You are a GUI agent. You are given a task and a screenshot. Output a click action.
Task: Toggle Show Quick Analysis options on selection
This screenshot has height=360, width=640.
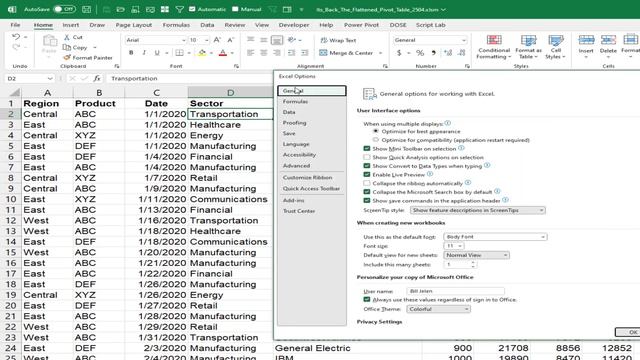tap(367, 157)
